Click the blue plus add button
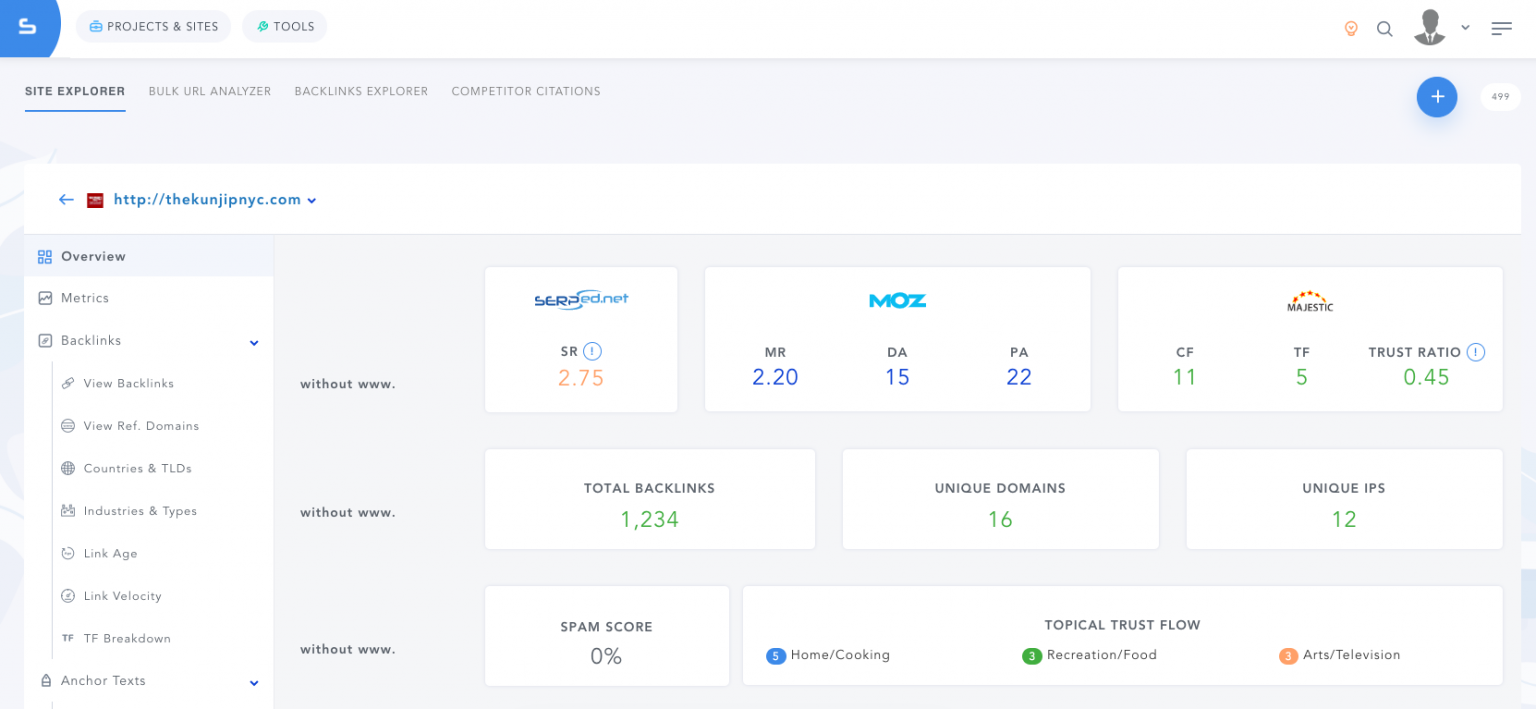The width and height of the screenshot is (1536, 709). coord(1437,97)
